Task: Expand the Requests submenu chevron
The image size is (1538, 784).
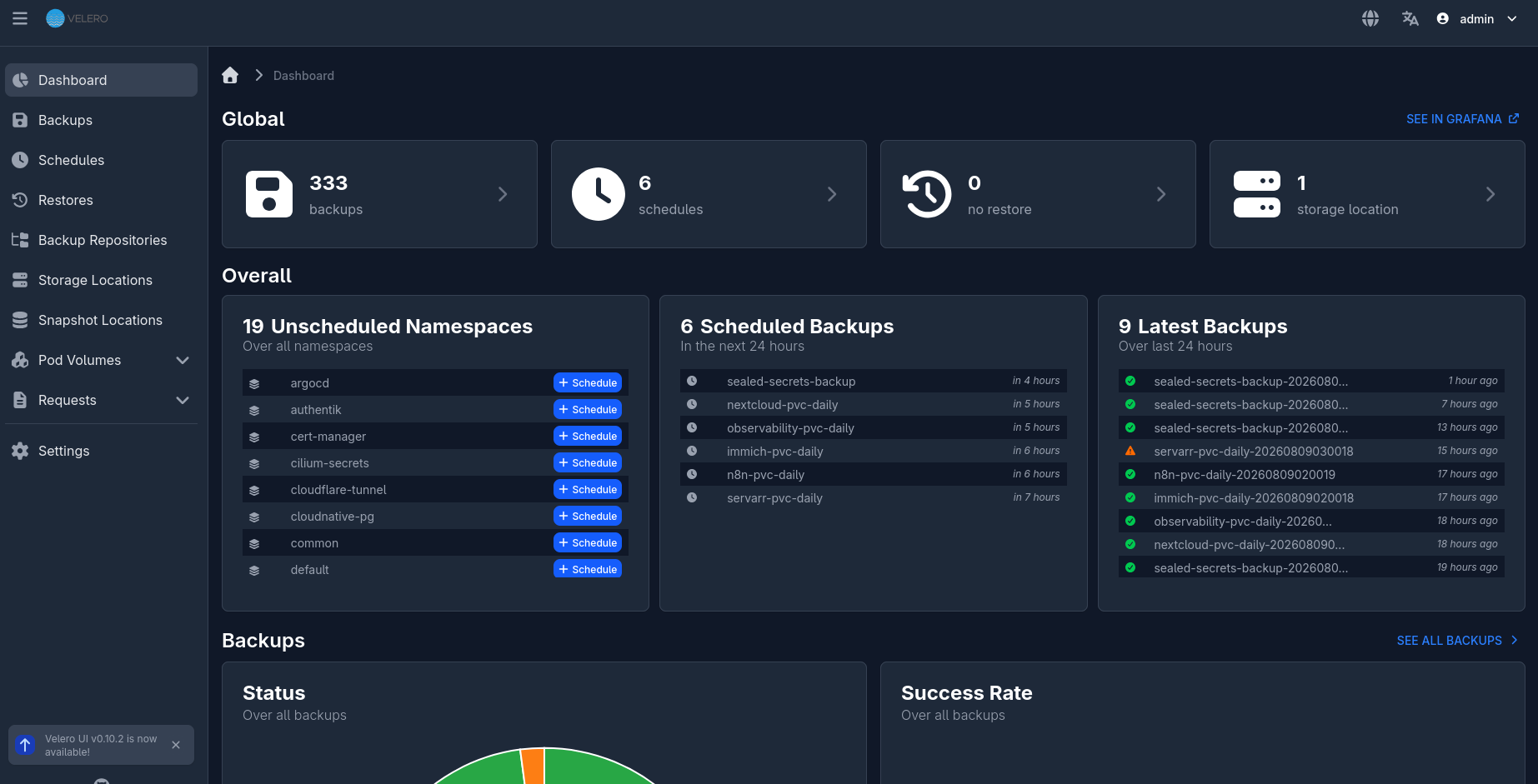Action: pyautogui.click(x=183, y=400)
